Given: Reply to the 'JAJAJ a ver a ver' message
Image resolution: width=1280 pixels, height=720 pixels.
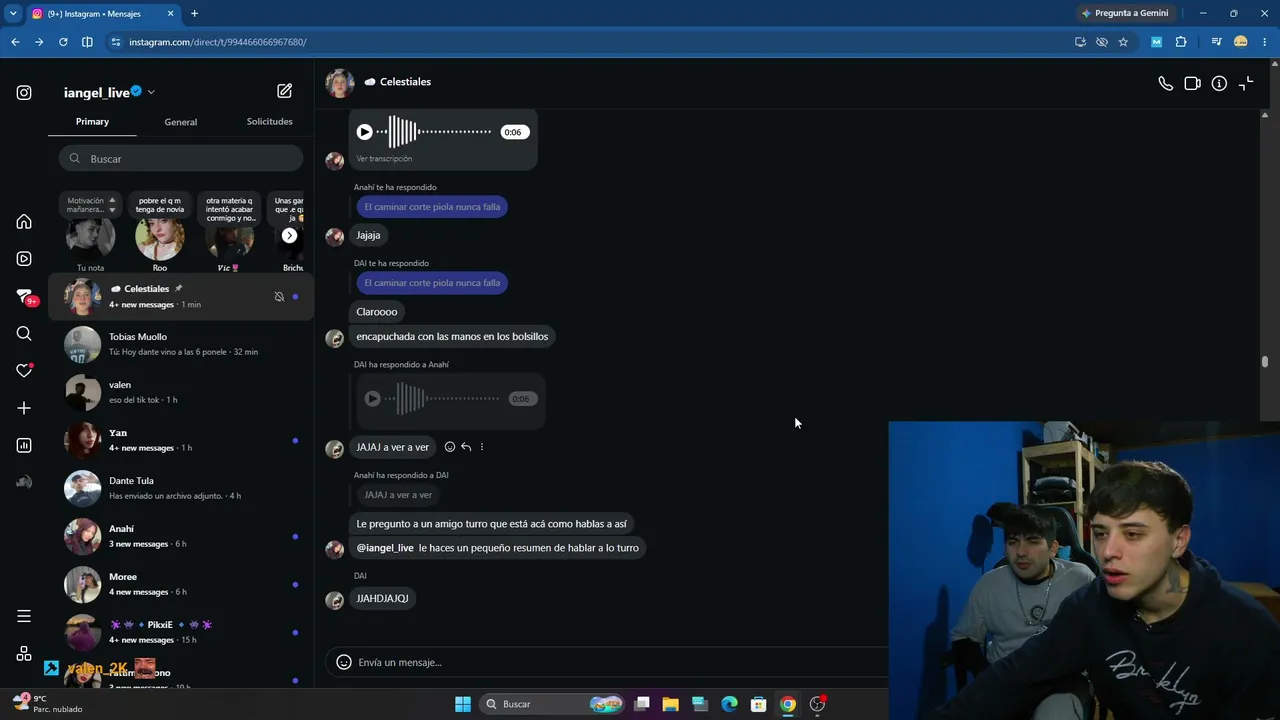Looking at the screenshot, I should coord(466,447).
